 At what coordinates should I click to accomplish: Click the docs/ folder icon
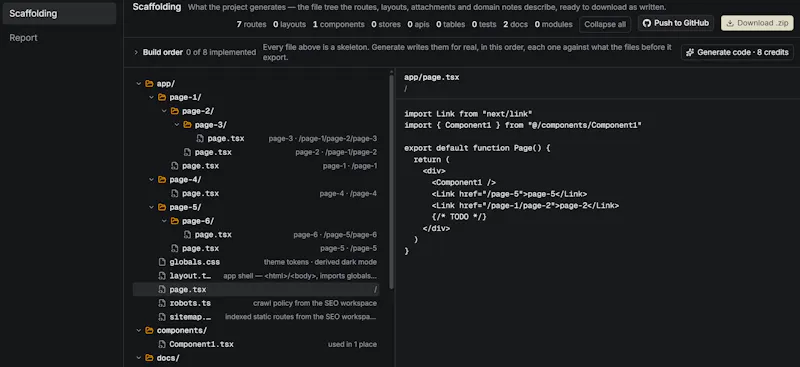(x=149, y=358)
